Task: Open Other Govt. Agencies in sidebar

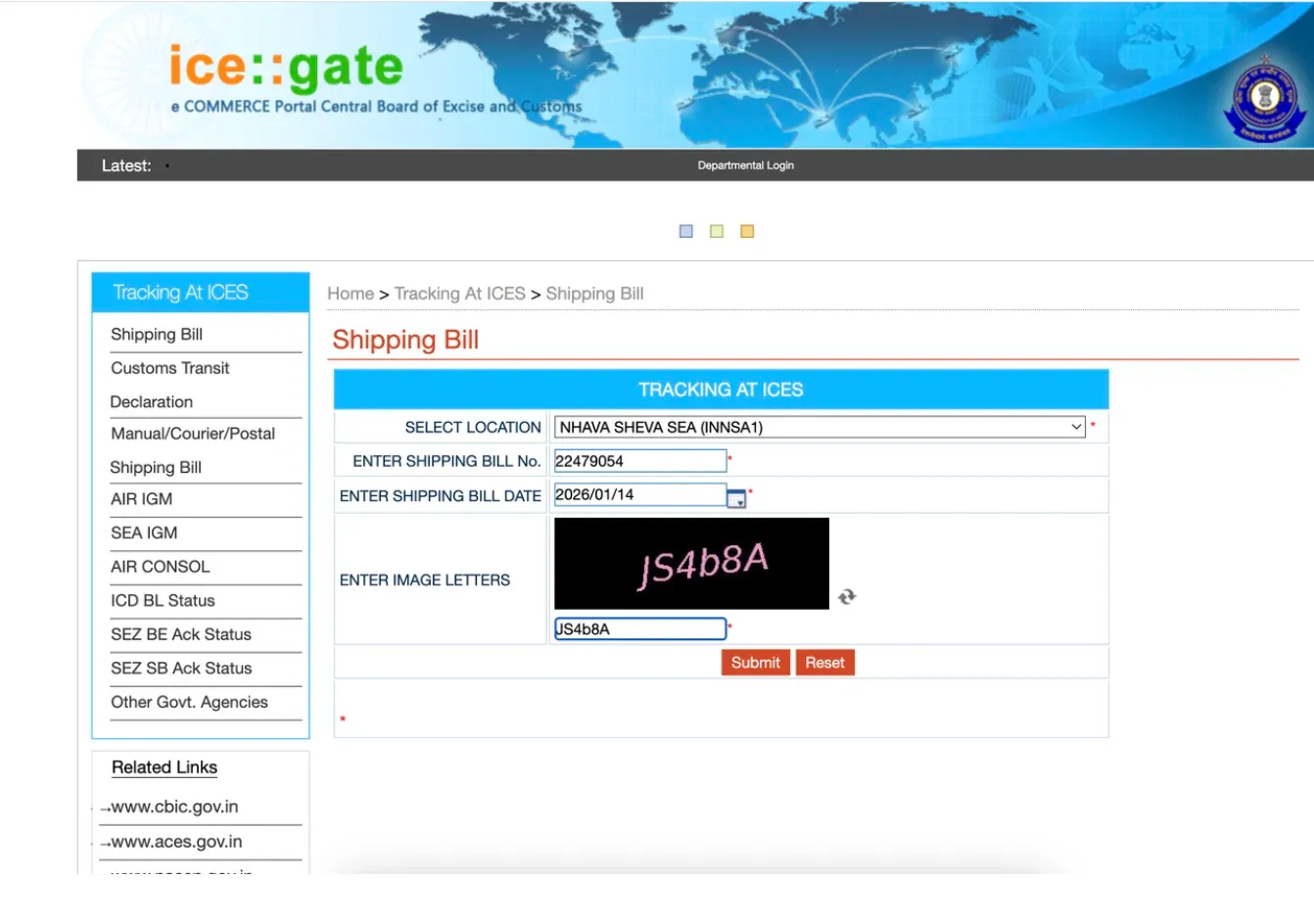Action: 189,703
